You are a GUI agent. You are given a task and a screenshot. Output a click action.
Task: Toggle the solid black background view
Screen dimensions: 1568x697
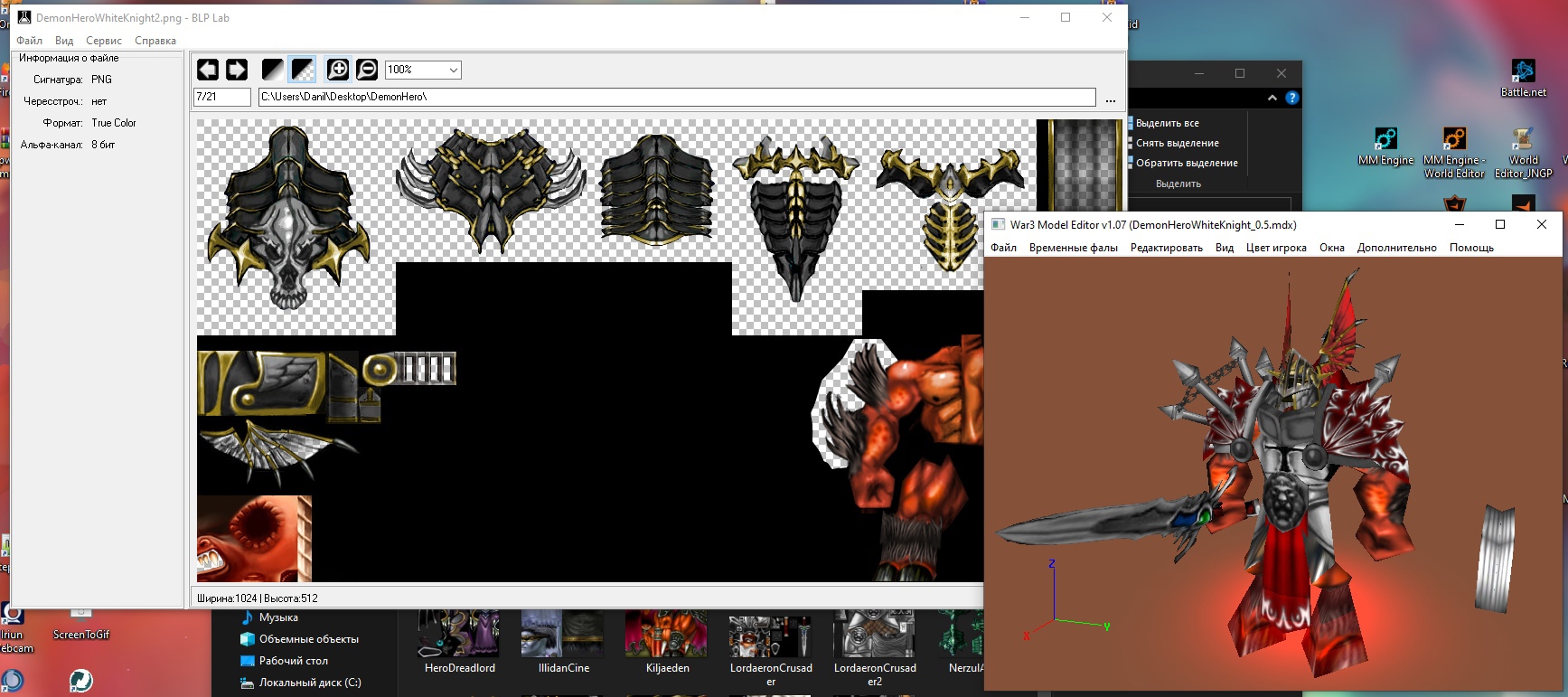(272, 70)
